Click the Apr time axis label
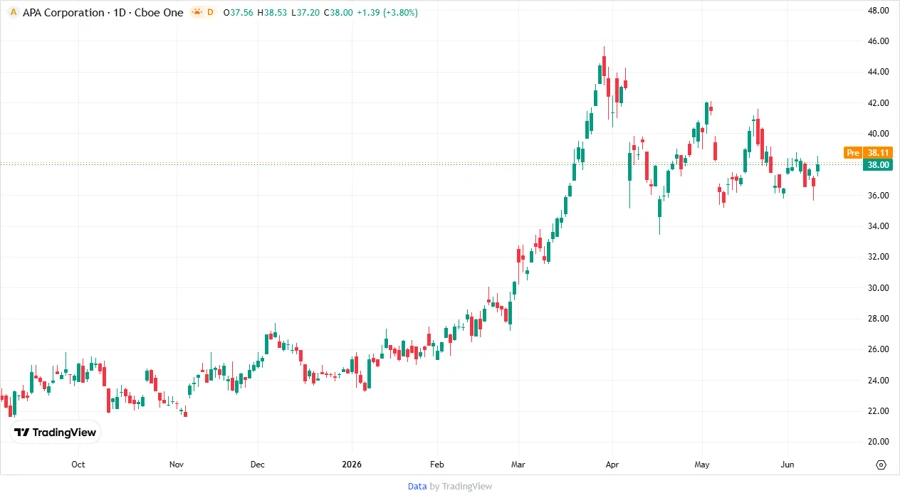Image resolution: width=900 pixels, height=498 pixels. (612, 464)
